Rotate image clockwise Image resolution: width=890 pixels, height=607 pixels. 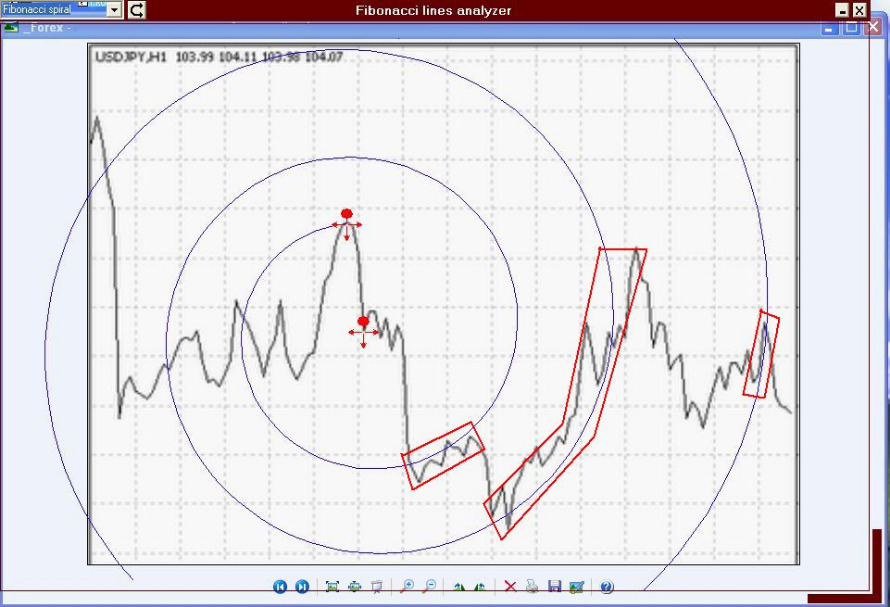point(480,587)
